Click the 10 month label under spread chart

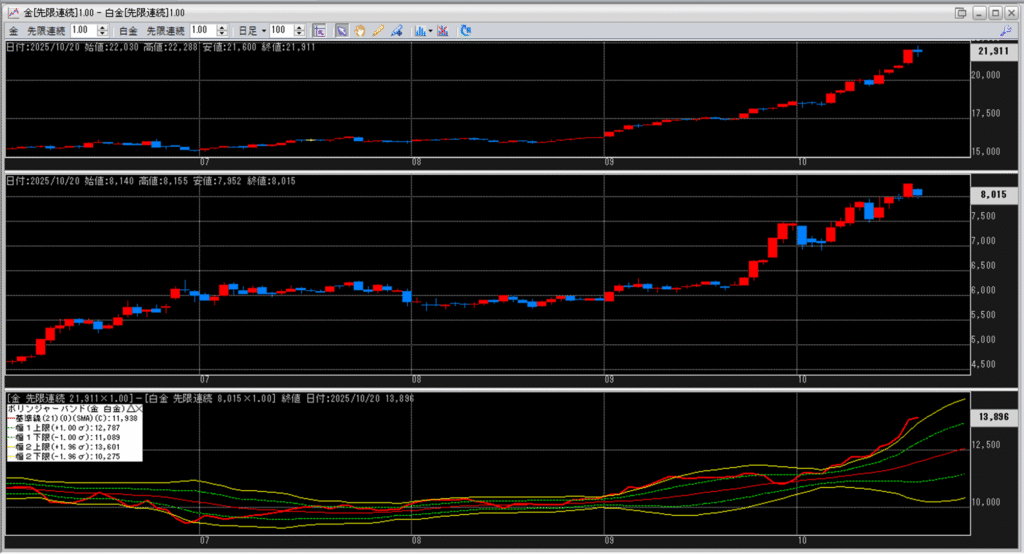802,541
